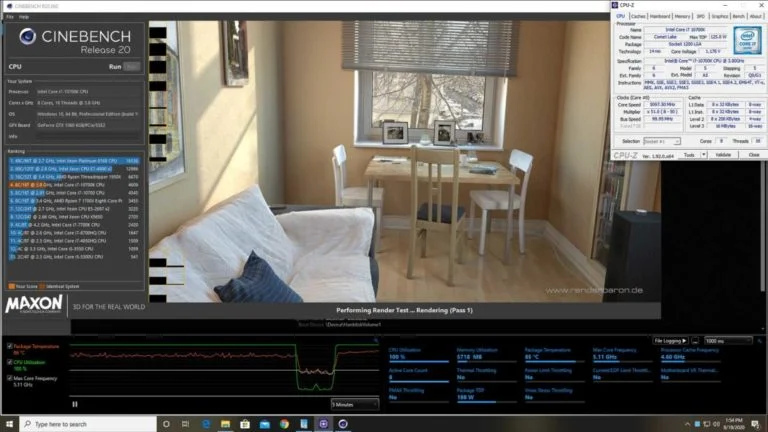Viewport: 768px width, 432px height.
Task: Click the Maxon logo
Action: (x=34, y=304)
